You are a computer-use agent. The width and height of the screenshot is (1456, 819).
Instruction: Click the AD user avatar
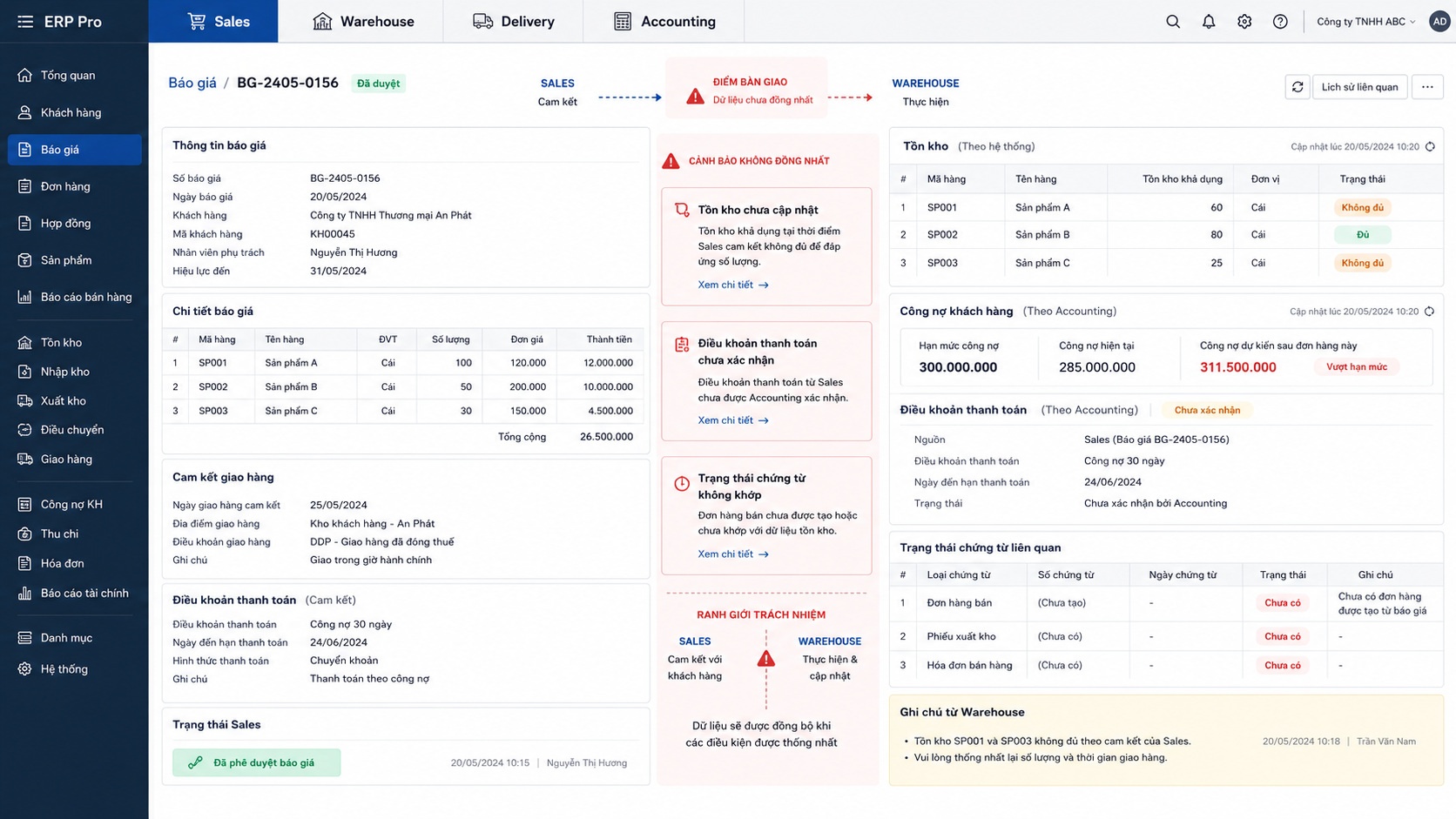coord(1439,22)
